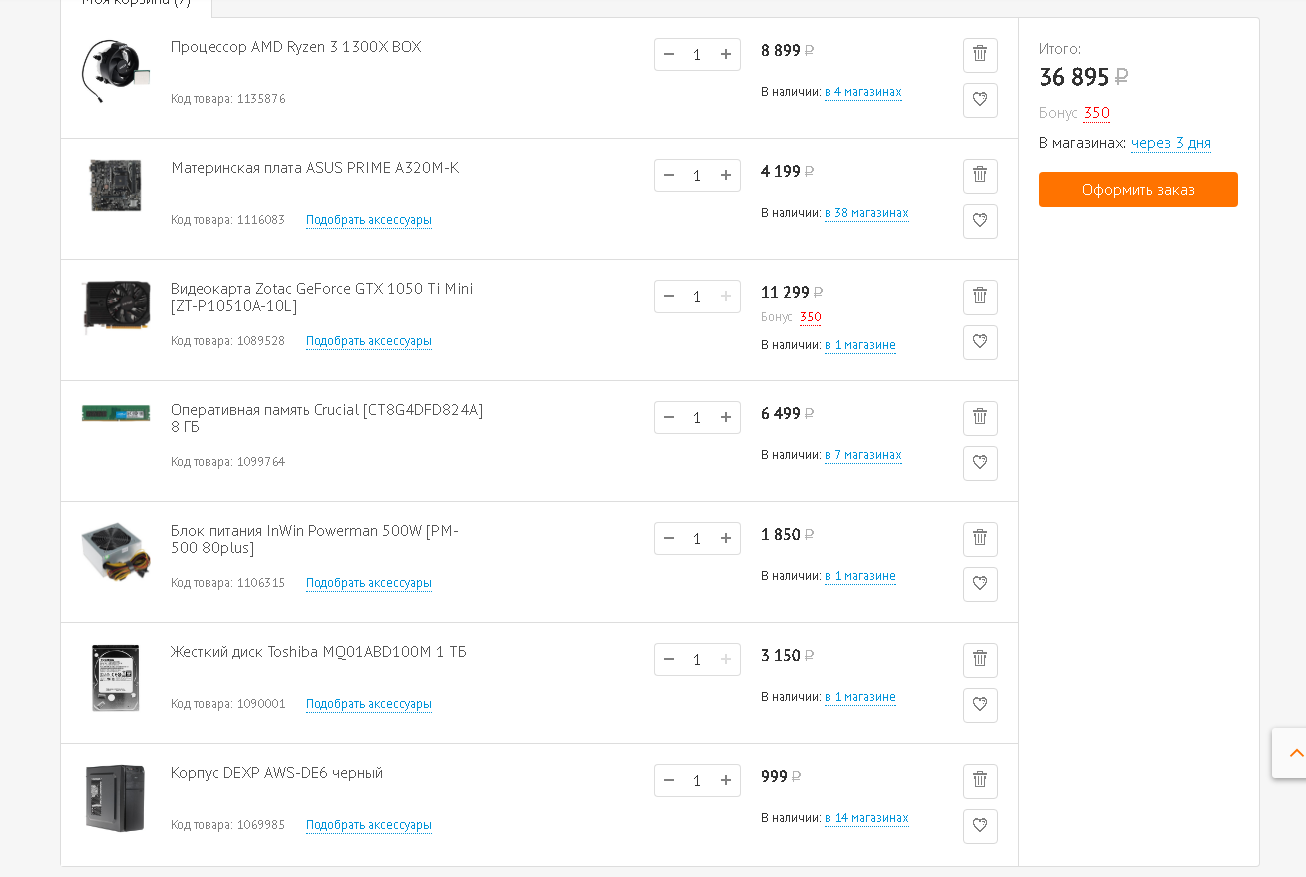Decrease quantity of ASUS PRIME A320M-K

click(x=669, y=175)
